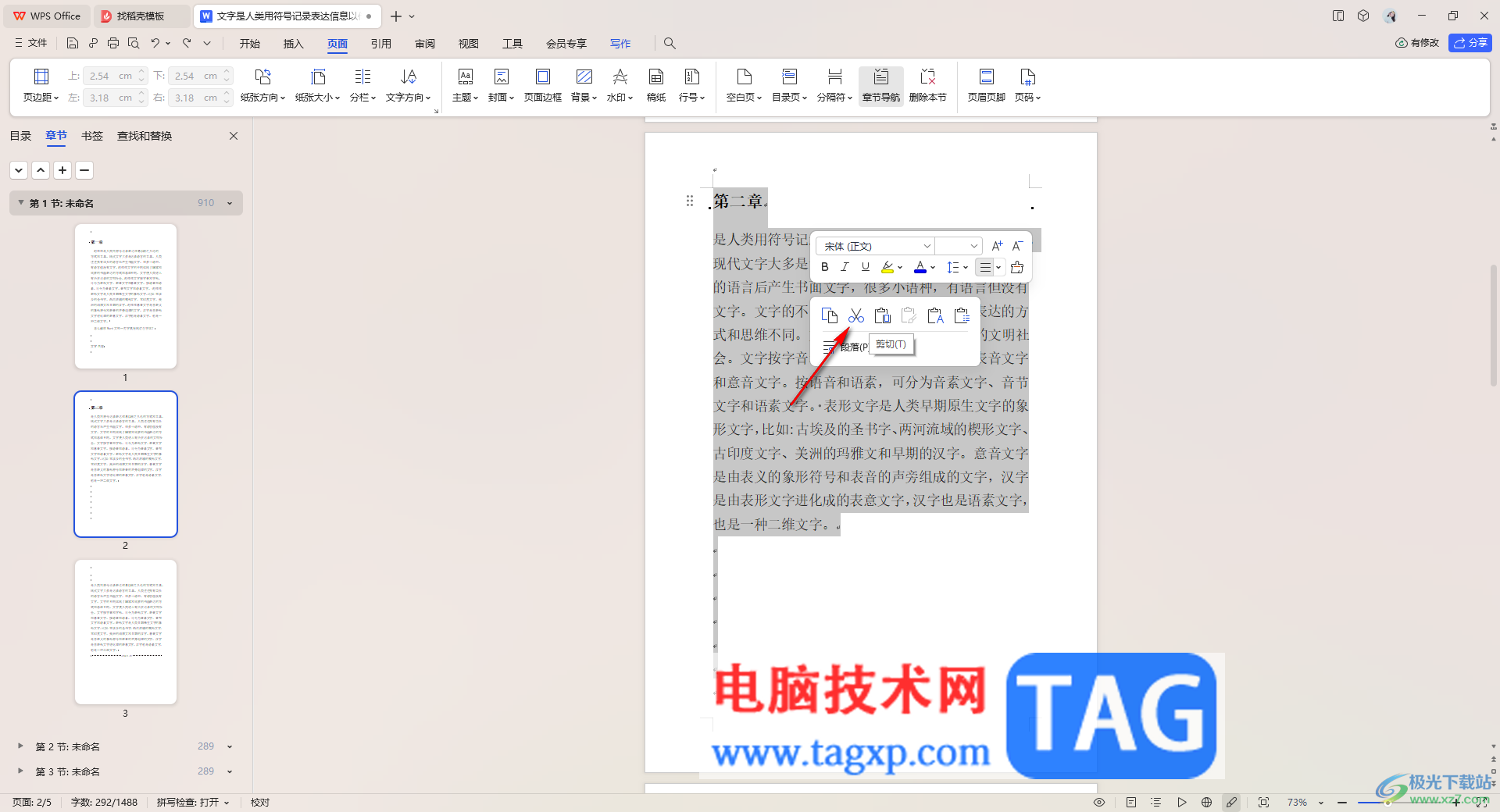Screen dimensions: 1500x812
Task: Open the font name dropdown 宋体 (正文)
Action: 876,246
